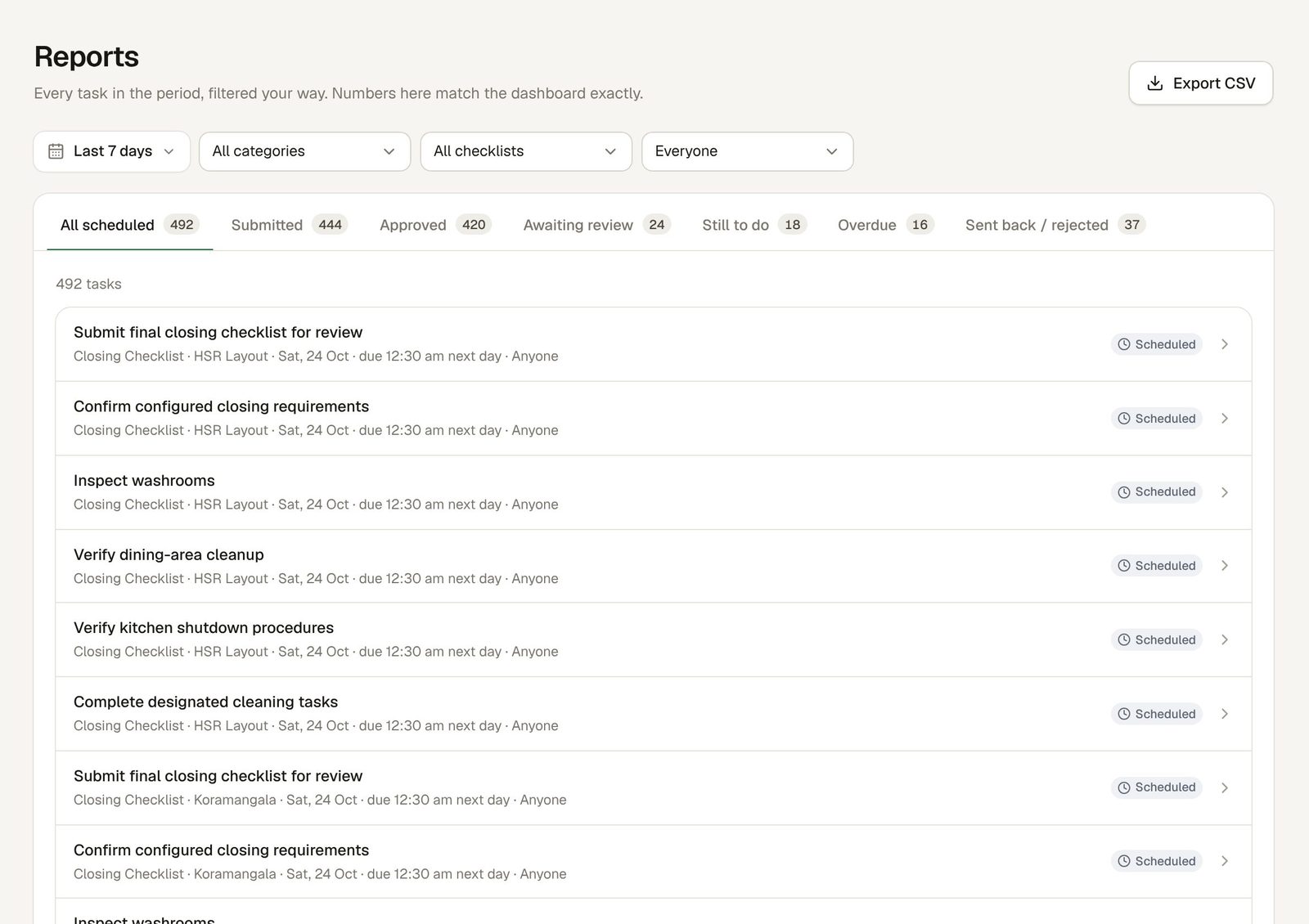Open the HSR Layout 'Confirm configured closing requirements' row chevron
The height and width of the screenshot is (924, 1309).
(1225, 419)
